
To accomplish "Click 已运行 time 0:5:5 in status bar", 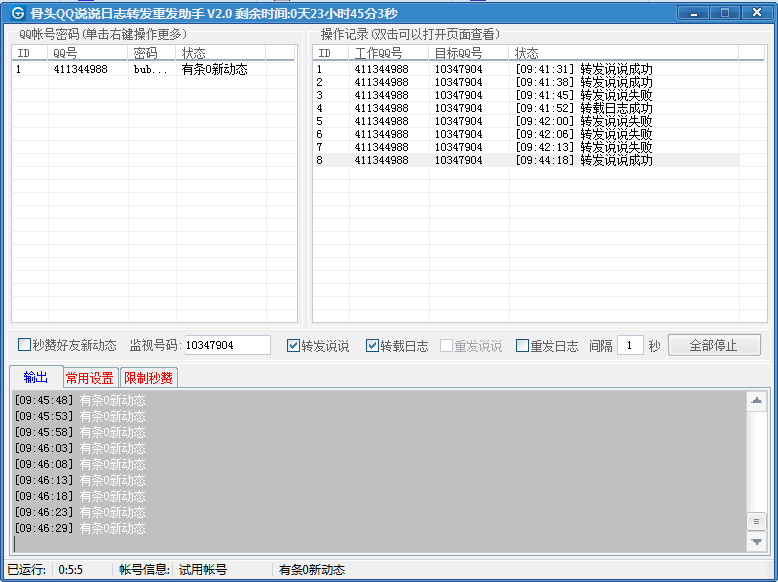I will point(70,570).
